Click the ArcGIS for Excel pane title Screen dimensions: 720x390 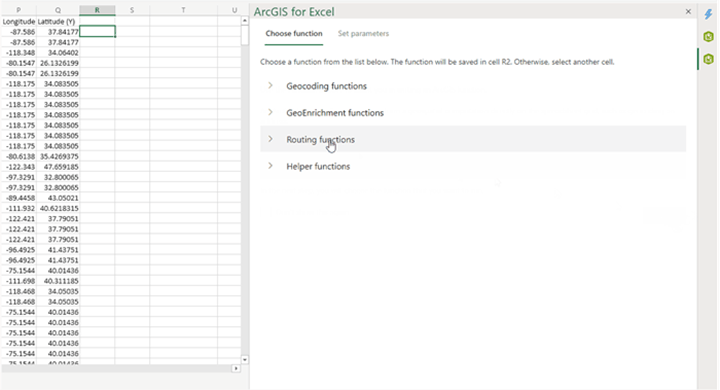(x=294, y=12)
